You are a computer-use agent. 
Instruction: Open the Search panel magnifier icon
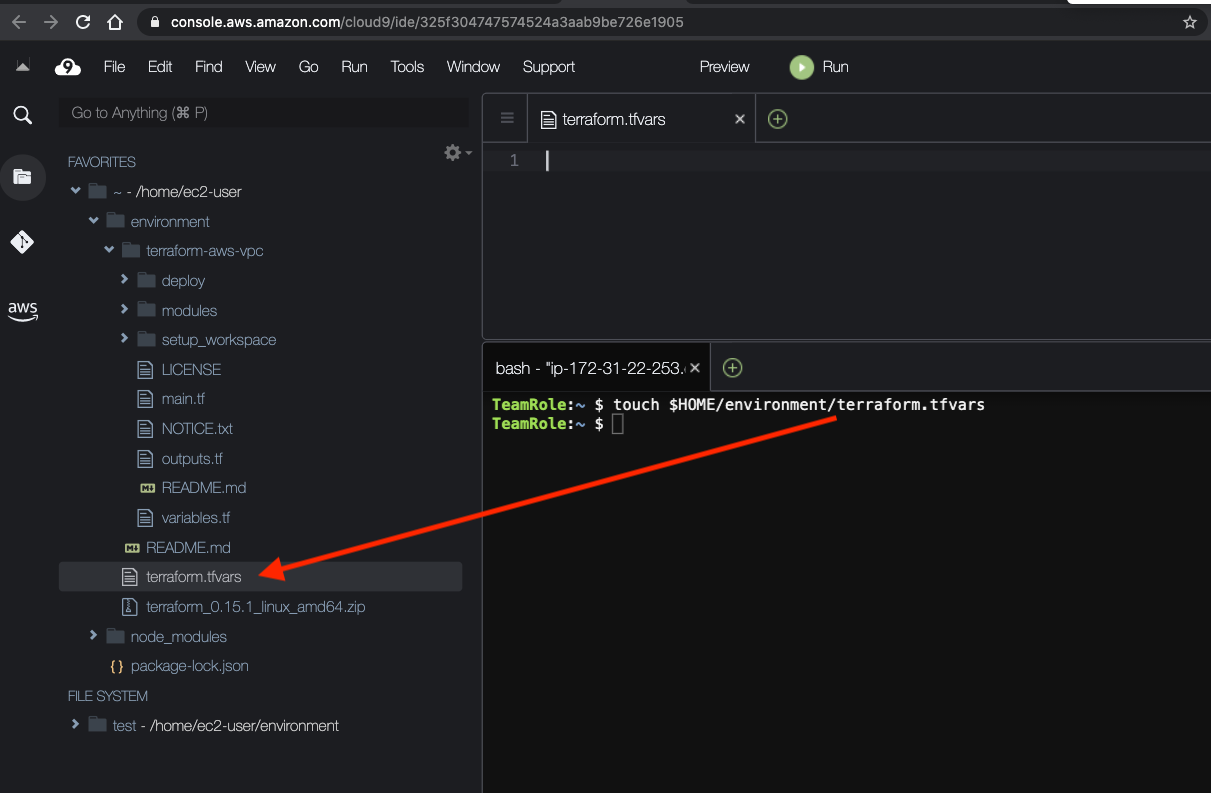[x=22, y=115]
